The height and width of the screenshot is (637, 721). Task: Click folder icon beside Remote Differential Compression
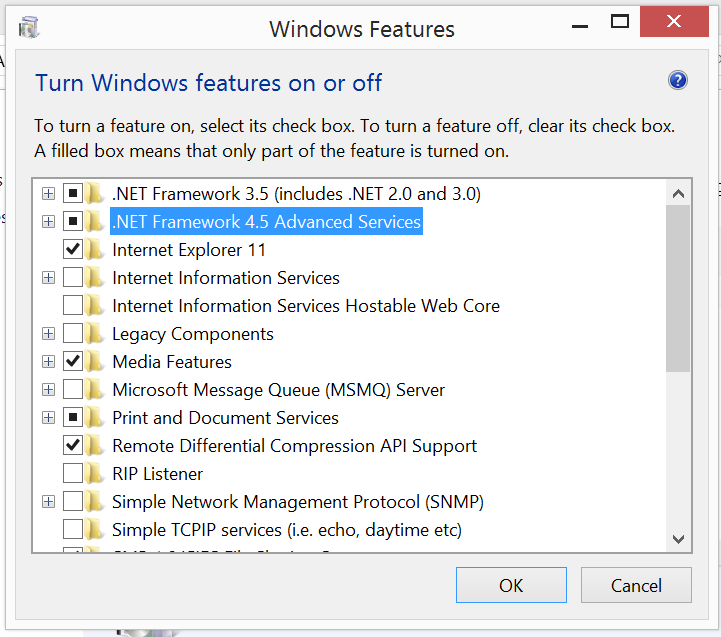click(x=95, y=446)
